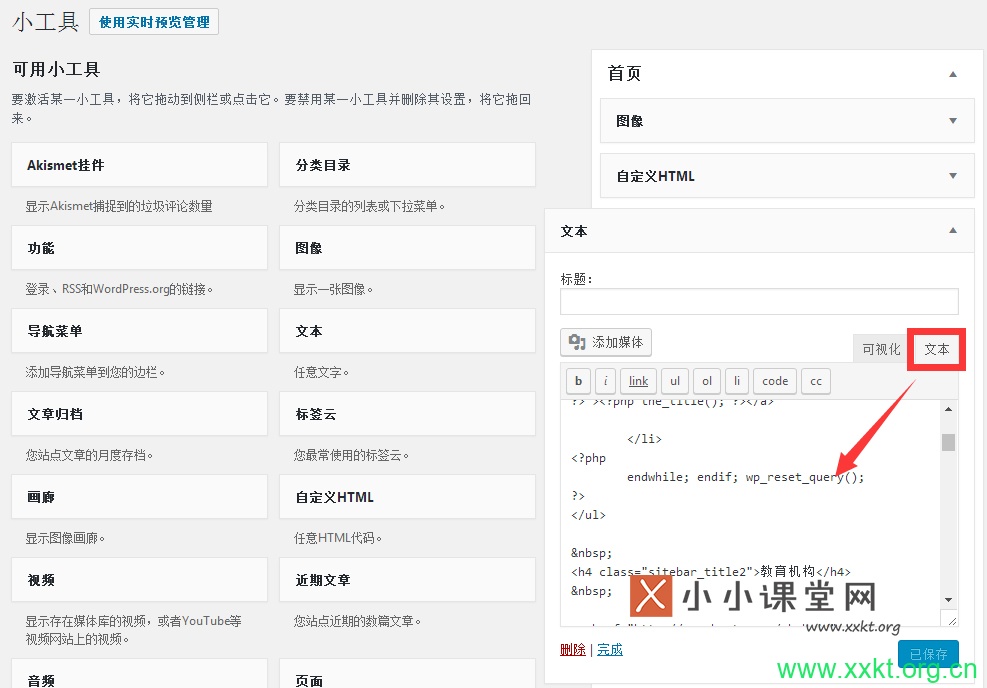Click the code editor scroll up arrow

pos(948,409)
